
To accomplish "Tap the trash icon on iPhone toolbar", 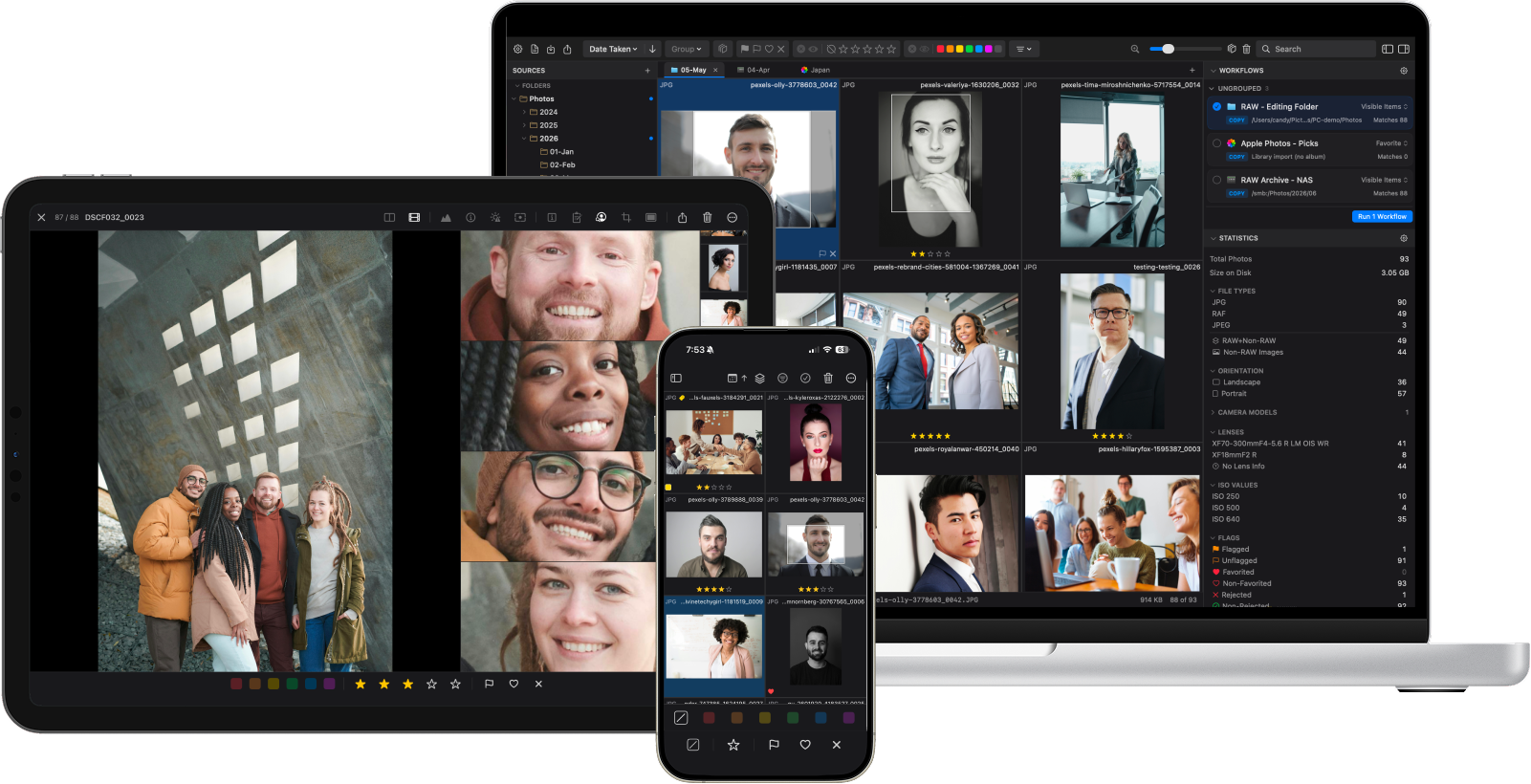I will pyautogui.click(x=828, y=378).
